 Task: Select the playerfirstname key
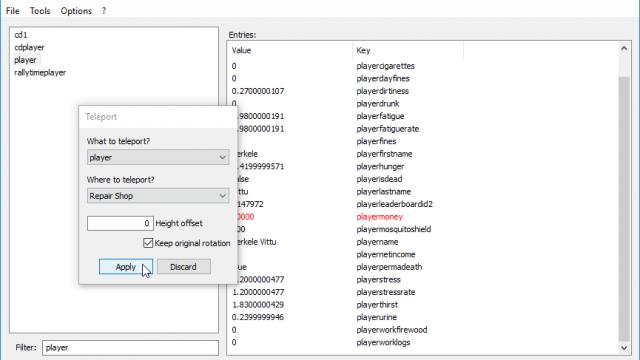pos(384,154)
